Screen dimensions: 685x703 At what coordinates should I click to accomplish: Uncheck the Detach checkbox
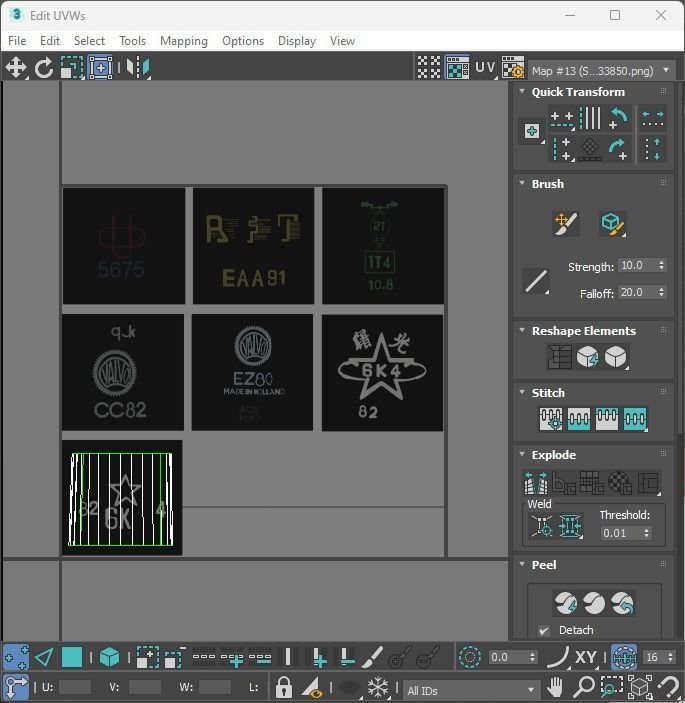click(x=544, y=630)
